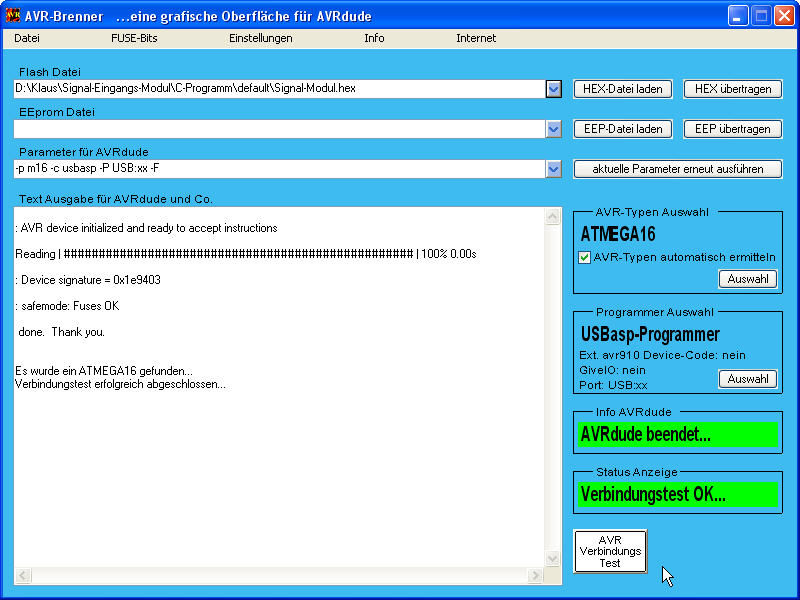
Task: Click the USBasp-Programmer label
Action: pyautogui.click(x=650, y=334)
